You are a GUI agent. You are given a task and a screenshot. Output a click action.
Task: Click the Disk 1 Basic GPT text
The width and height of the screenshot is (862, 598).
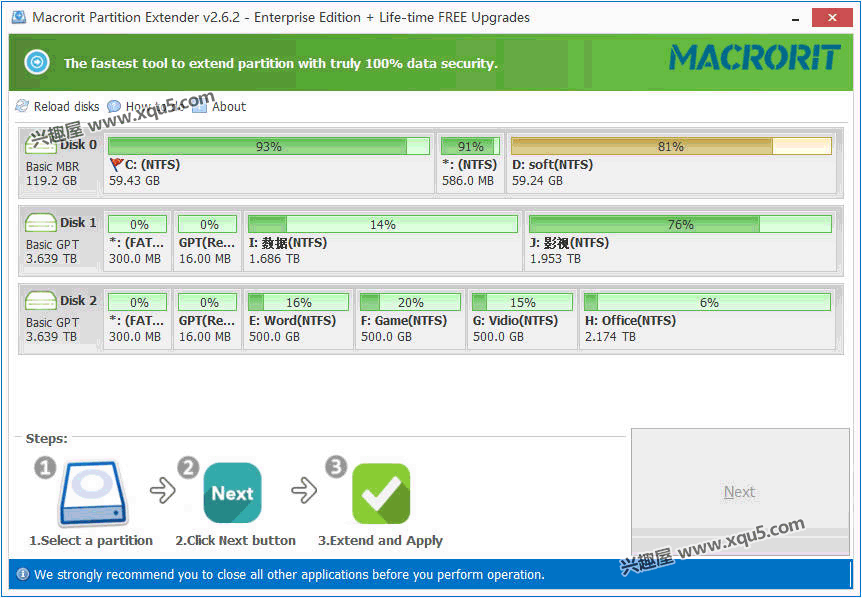click(x=53, y=244)
